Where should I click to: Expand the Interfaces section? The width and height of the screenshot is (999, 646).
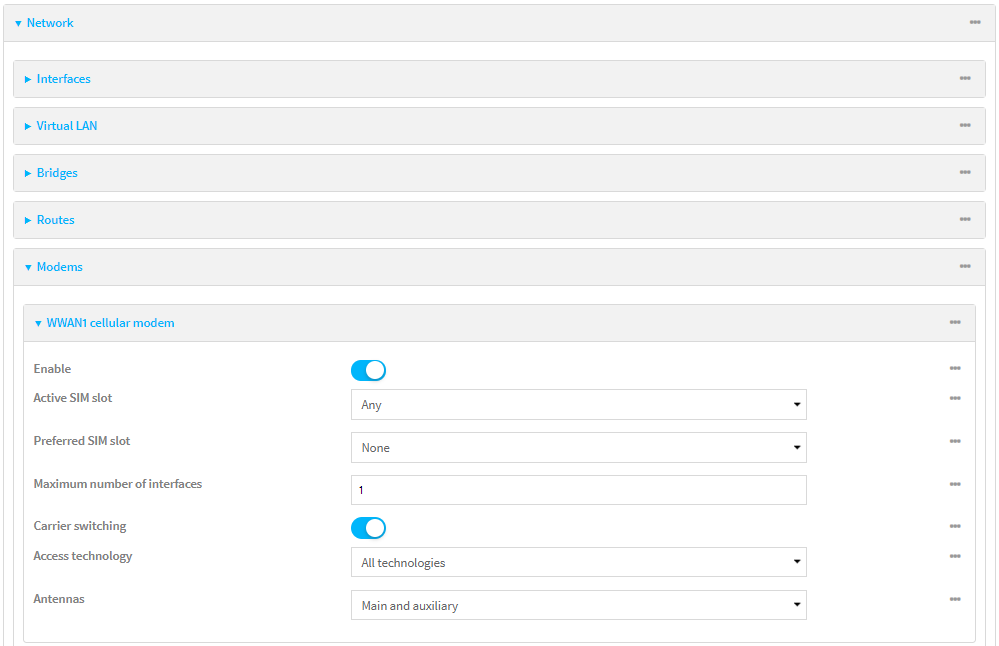pos(64,78)
